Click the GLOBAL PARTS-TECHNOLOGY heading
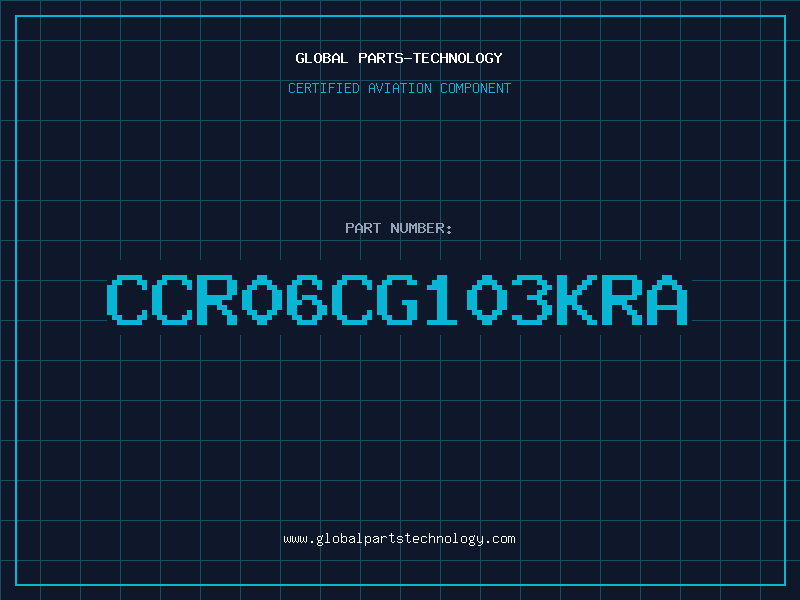This screenshot has height=600, width=800. pos(399,58)
